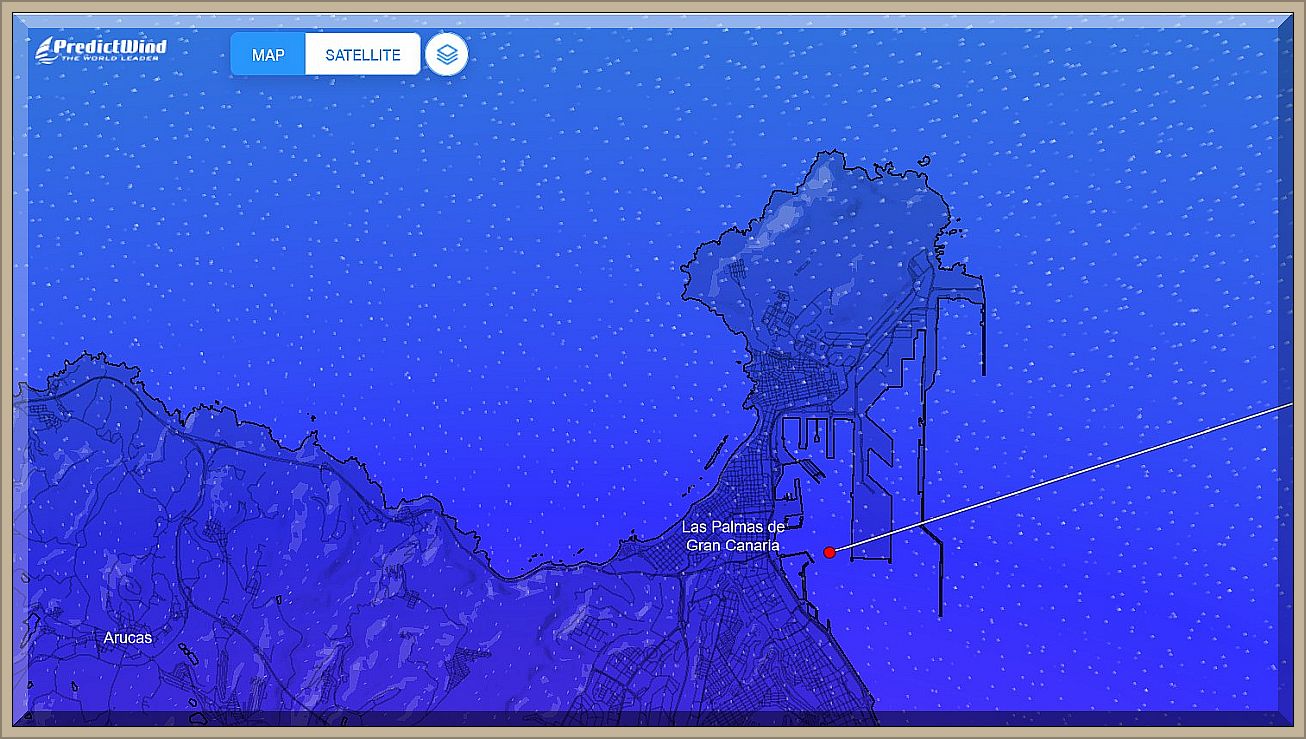Screen dimensions: 1306x739
Task: Open the map layers menu
Action: pyautogui.click(x=447, y=55)
